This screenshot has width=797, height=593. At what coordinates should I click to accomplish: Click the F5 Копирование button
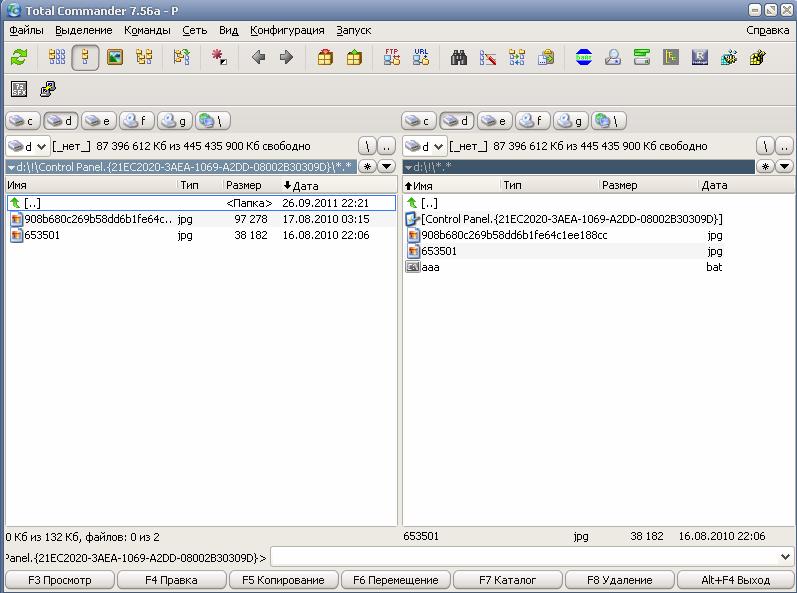click(x=283, y=580)
